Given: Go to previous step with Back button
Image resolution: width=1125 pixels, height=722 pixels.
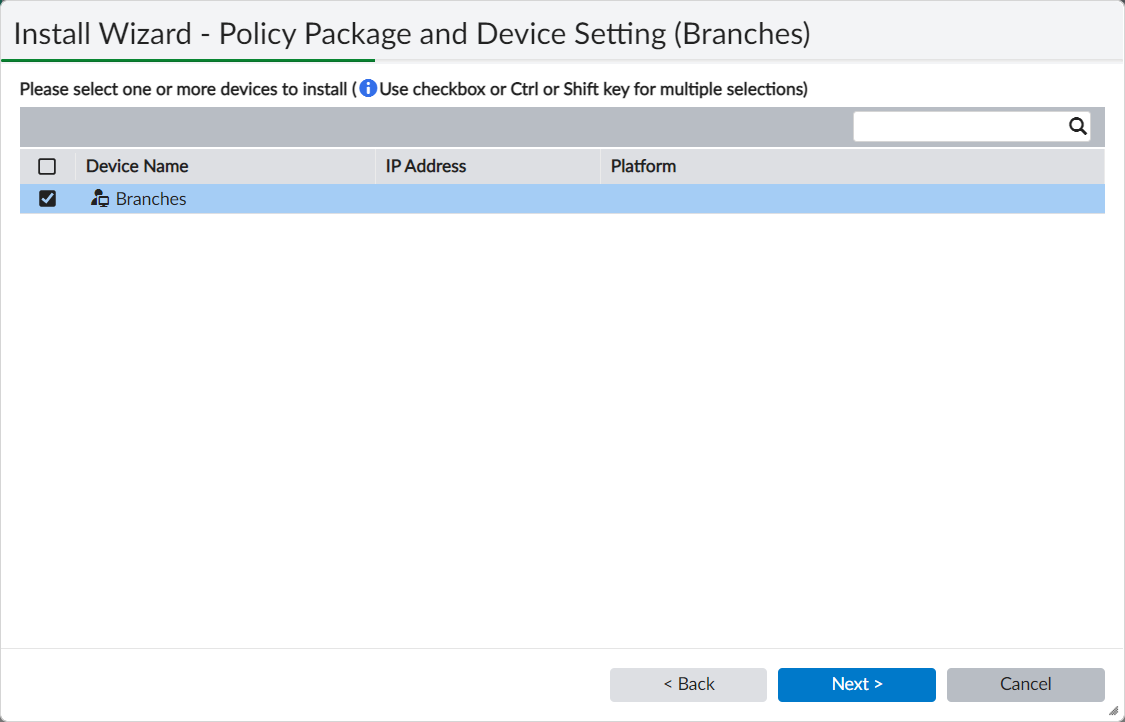Looking at the screenshot, I should click(688, 685).
